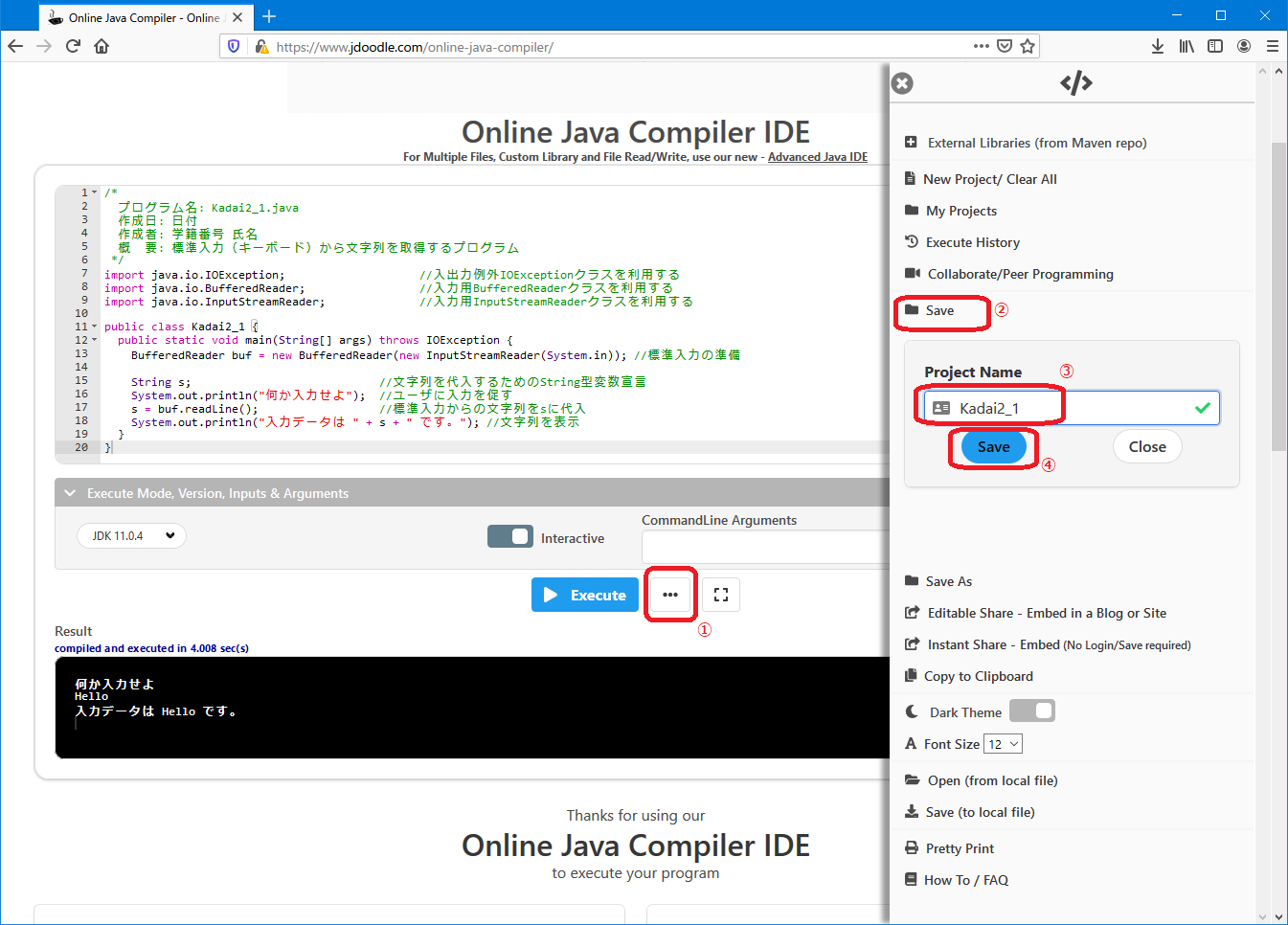1288x925 pixels.
Task: Click inside the black Result output console
Action: coord(472,708)
